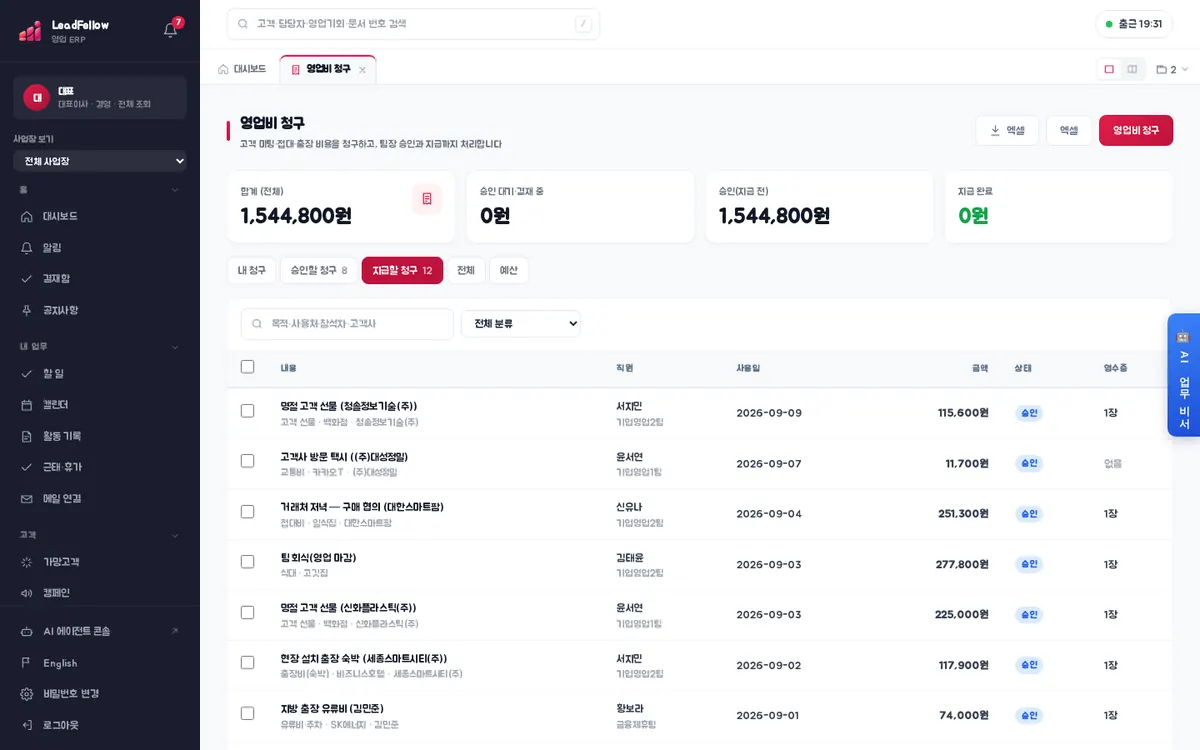The width and height of the screenshot is (1200, 750).
Task: Select the 승인할 청구 filter tab
Action: tap(319, 270)
